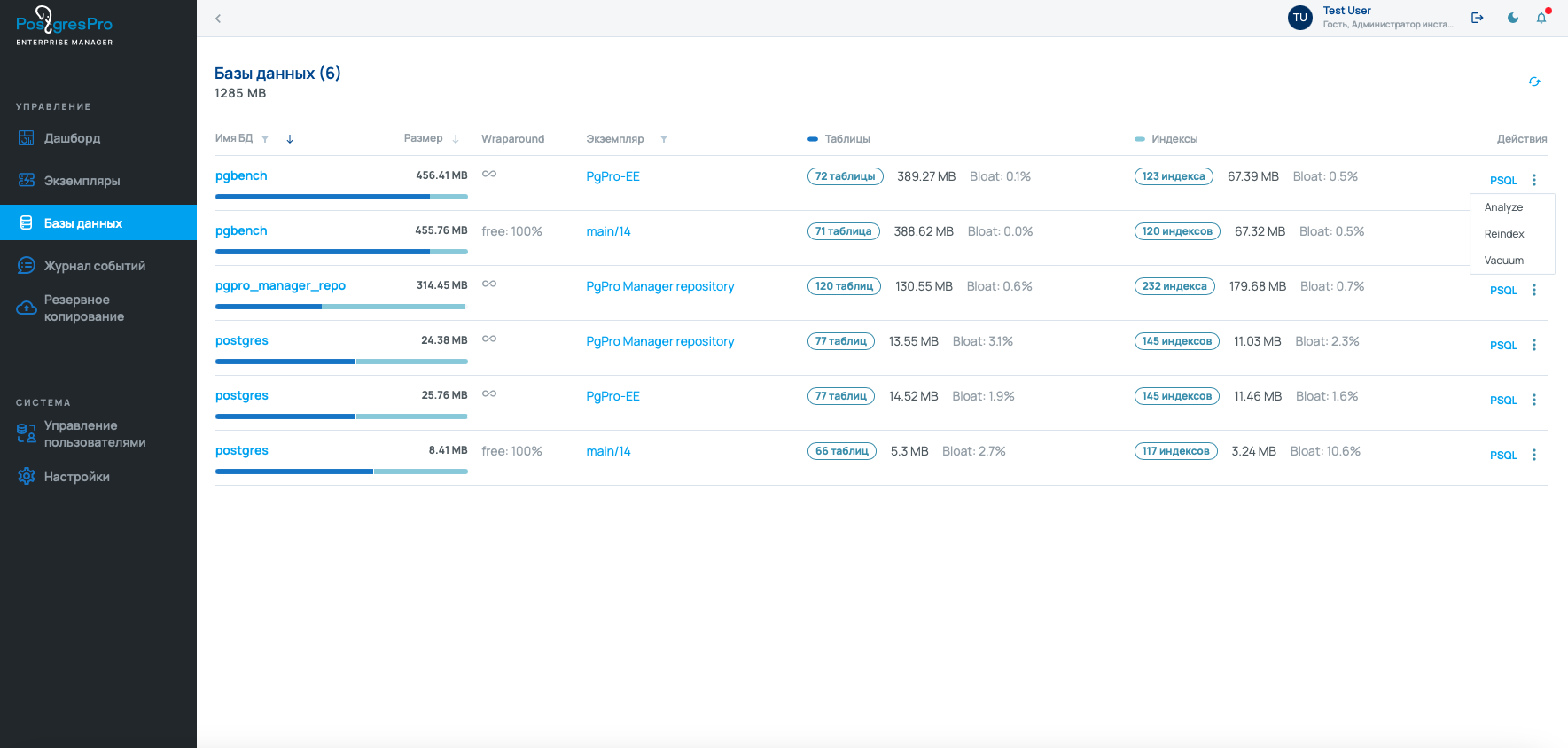Collapse sidebar with the back chevron

(218, 18)
